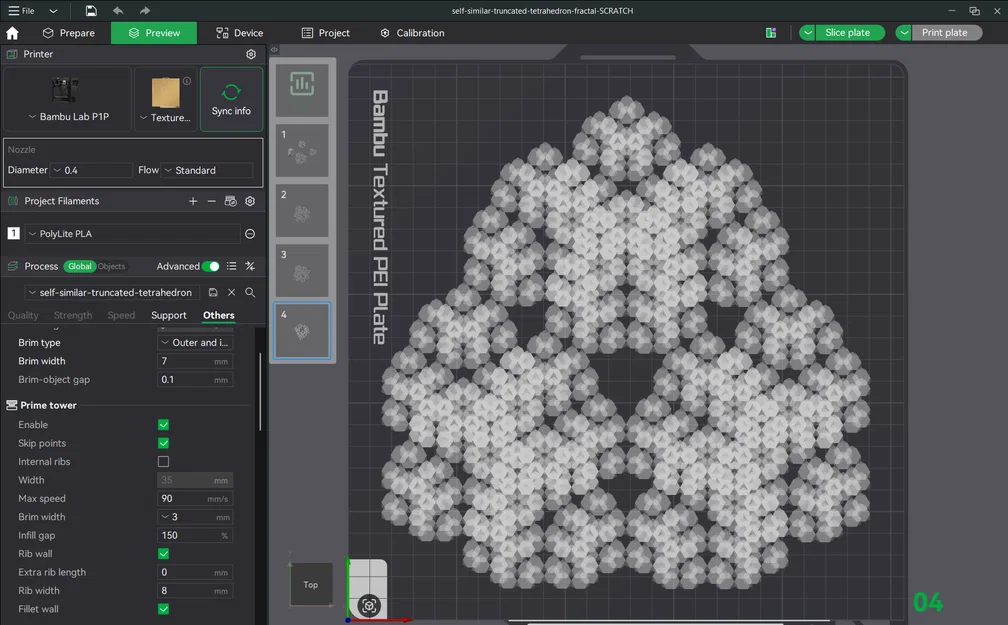Open nozzle Diameter dropdown

point(91,170)
